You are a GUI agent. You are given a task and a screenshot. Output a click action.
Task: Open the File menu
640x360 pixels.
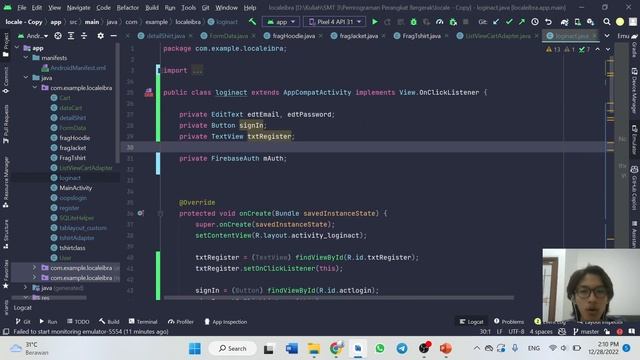click(22, 7)
